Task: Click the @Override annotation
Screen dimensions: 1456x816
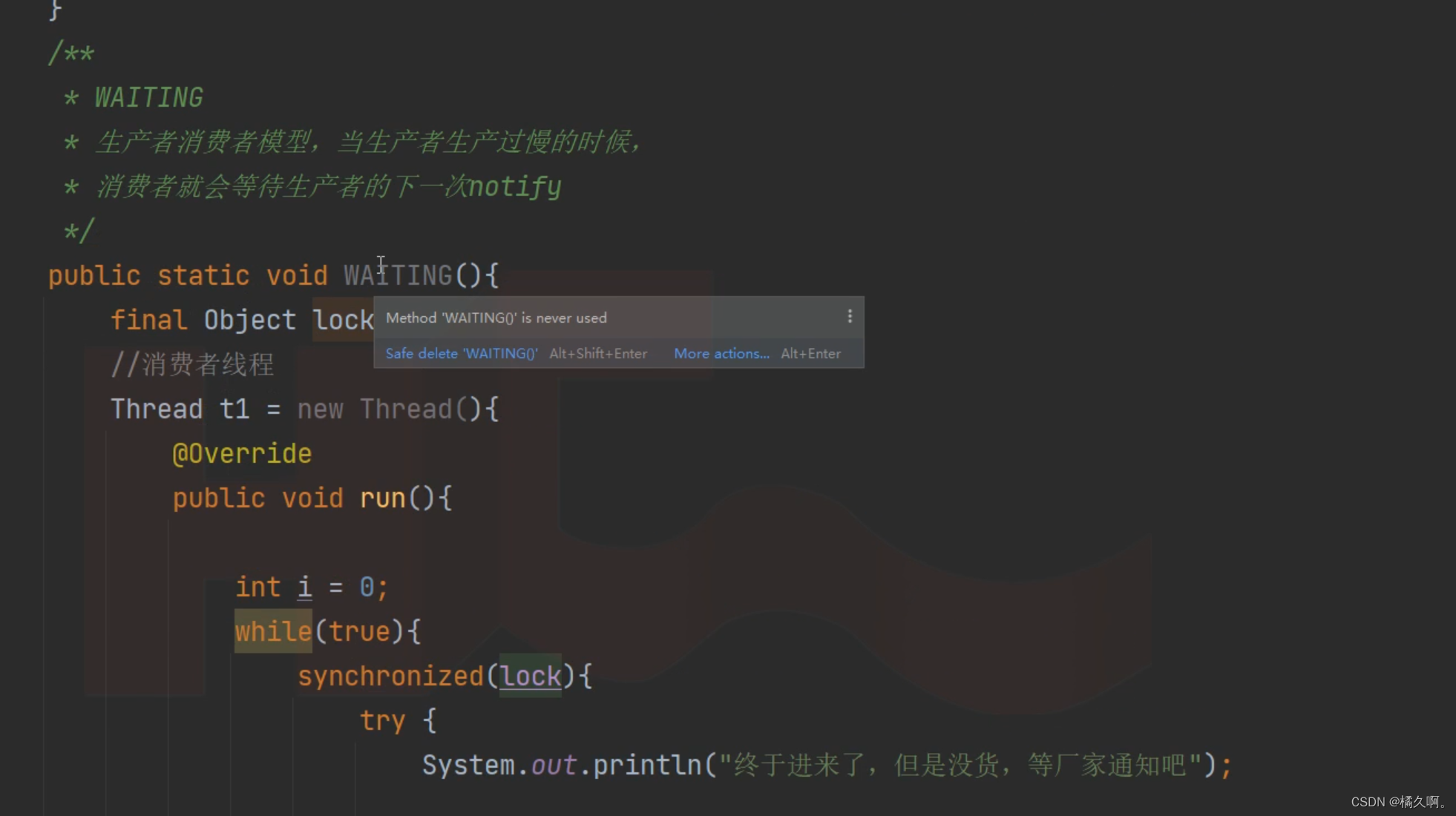Action: [242, 454]
